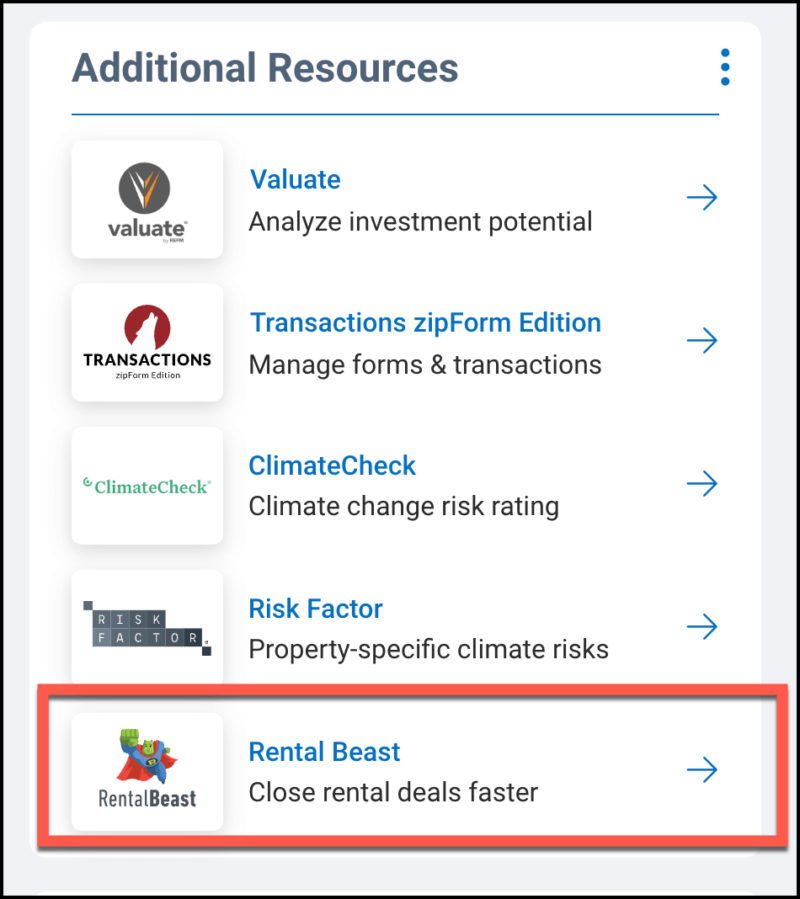Screen dimensions: 800x899
Task: Select the highlighted Rental Beast row
Action: click(x=400, y=770)
